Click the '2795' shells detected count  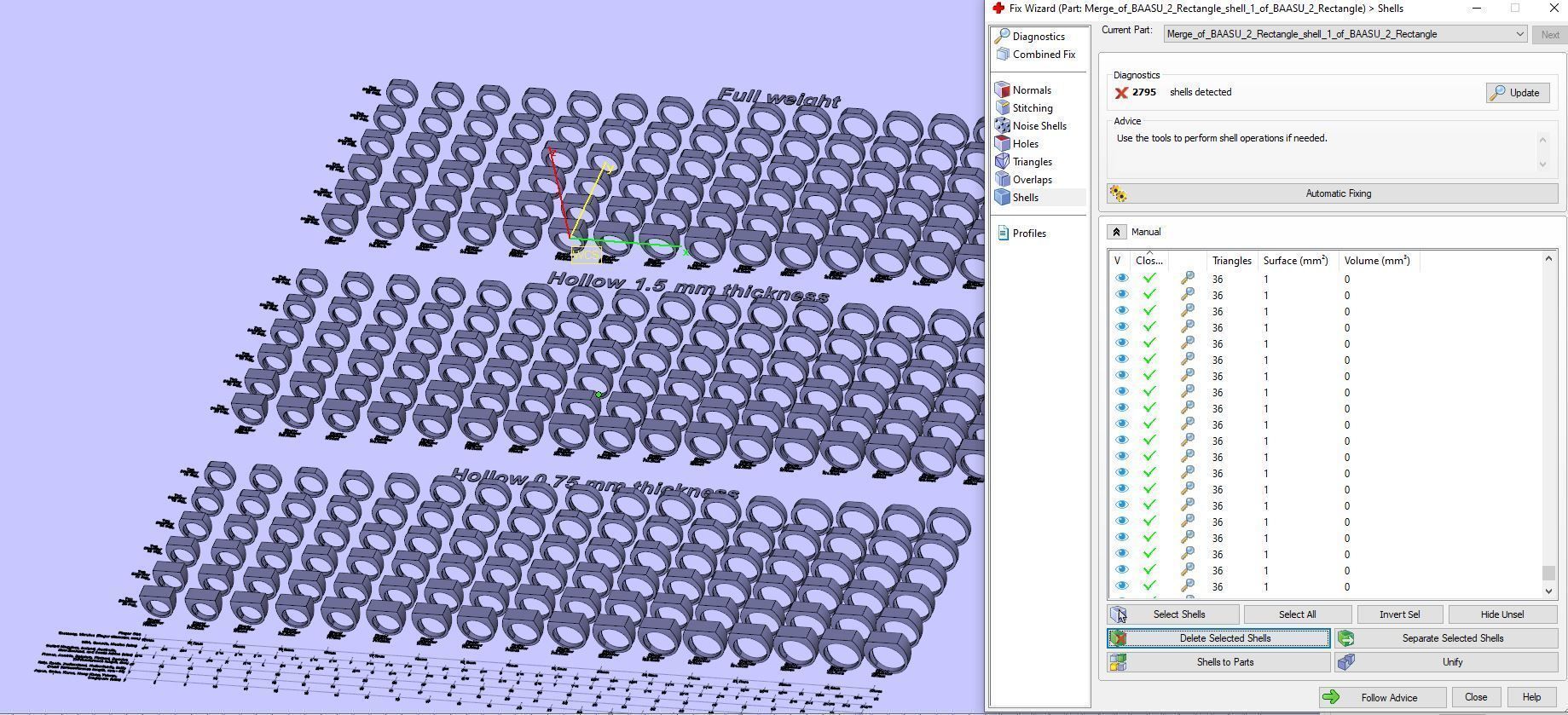(x=1144, y=92)
